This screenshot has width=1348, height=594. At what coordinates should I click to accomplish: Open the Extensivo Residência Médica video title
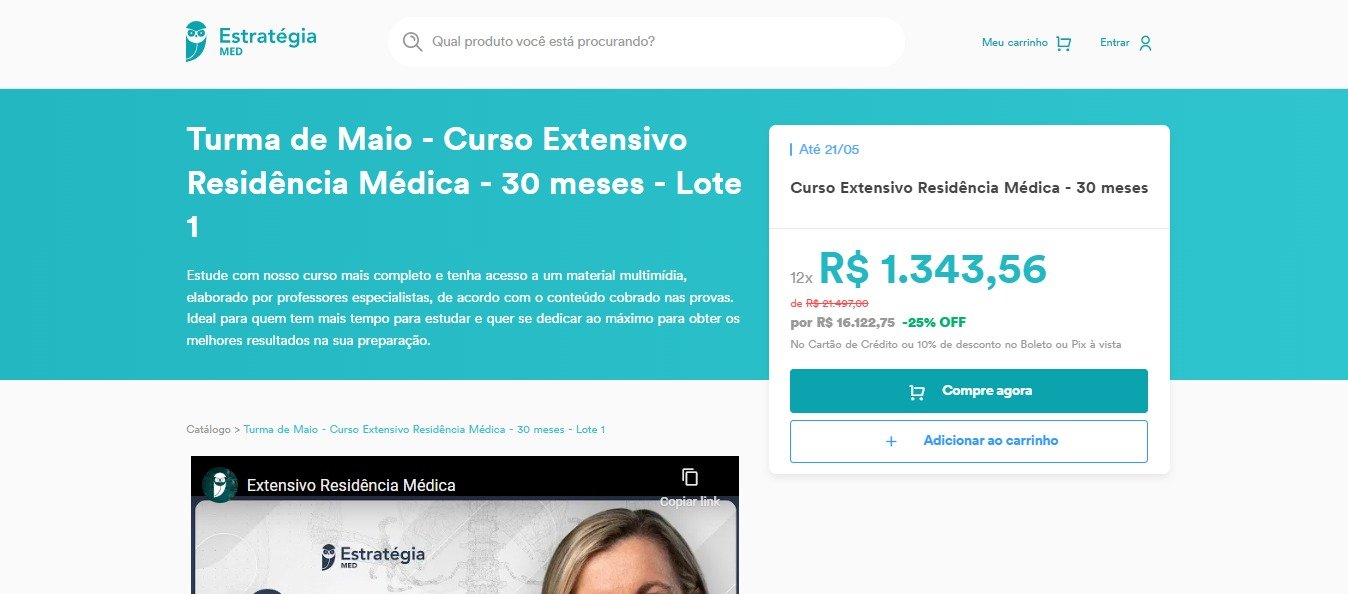pos(351,486)
